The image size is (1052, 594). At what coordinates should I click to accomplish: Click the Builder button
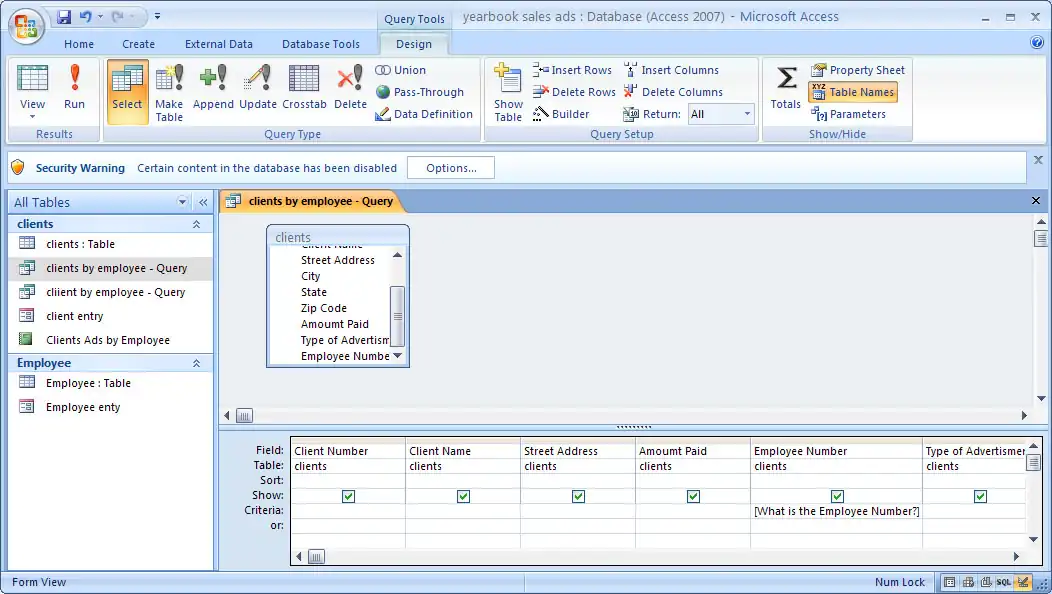point(561,114)
